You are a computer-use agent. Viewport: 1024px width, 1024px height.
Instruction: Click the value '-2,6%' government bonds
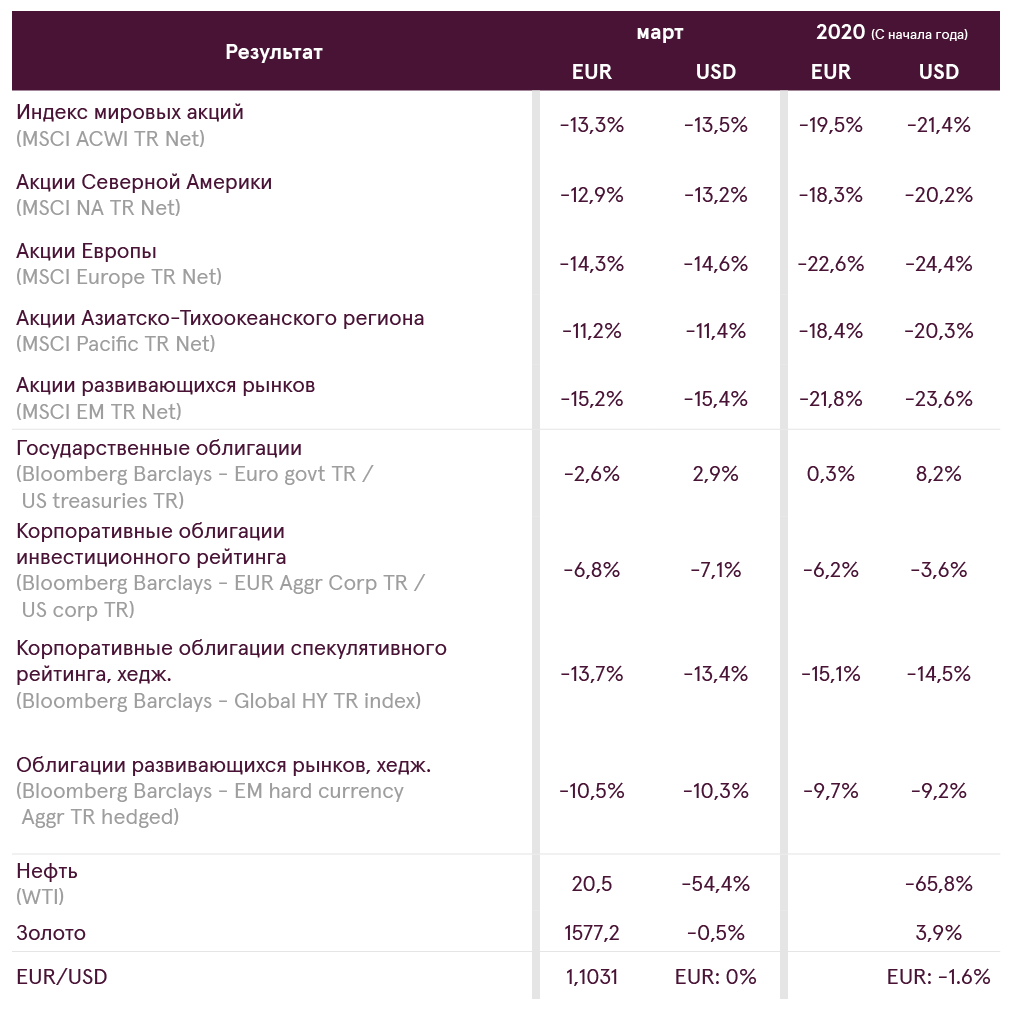592,474
